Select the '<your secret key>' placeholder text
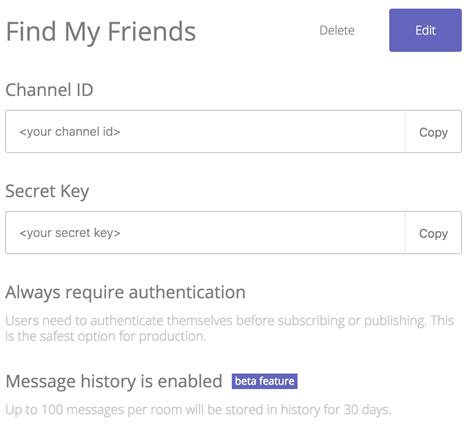 70,233
